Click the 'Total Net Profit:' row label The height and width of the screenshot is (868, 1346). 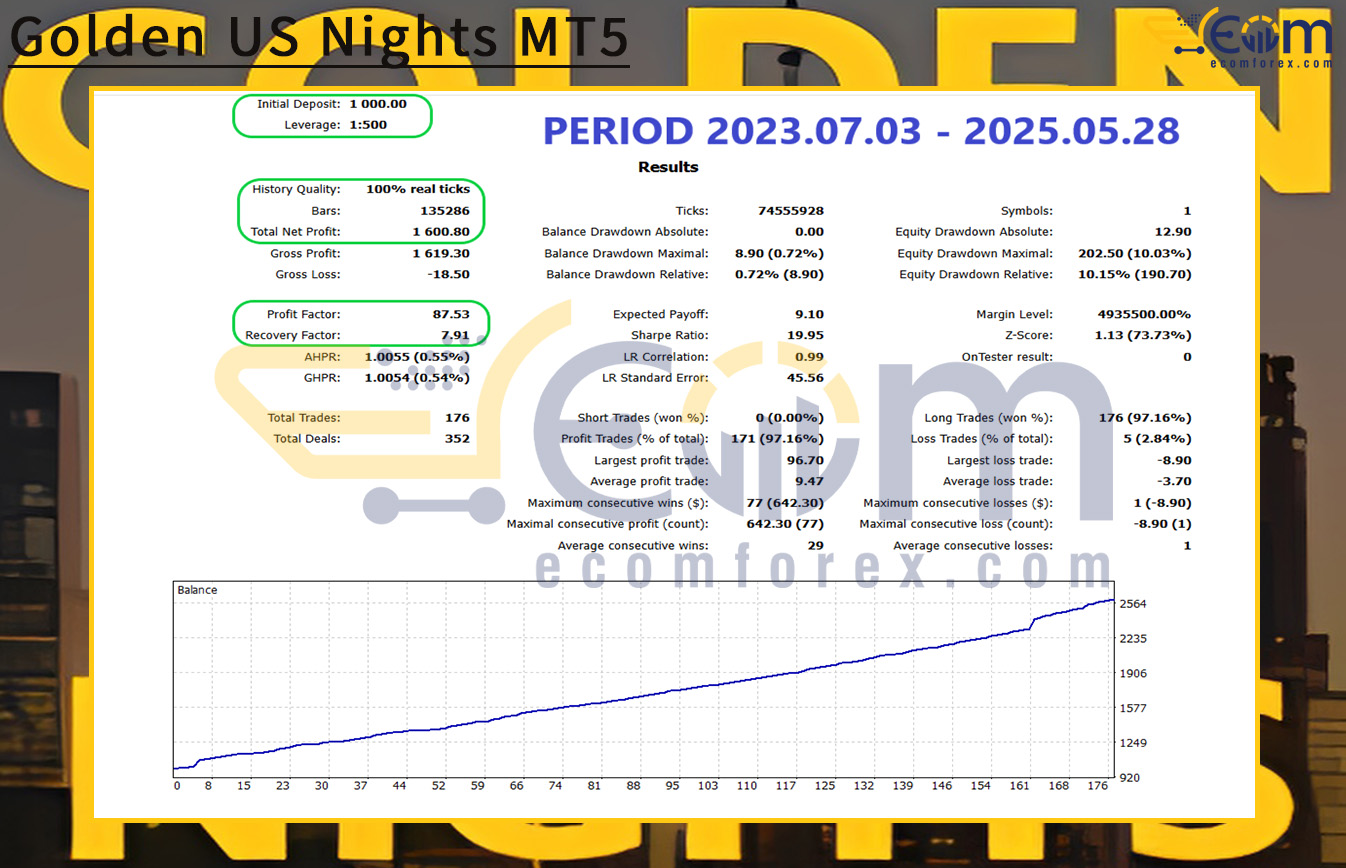[x=295, y=232]
